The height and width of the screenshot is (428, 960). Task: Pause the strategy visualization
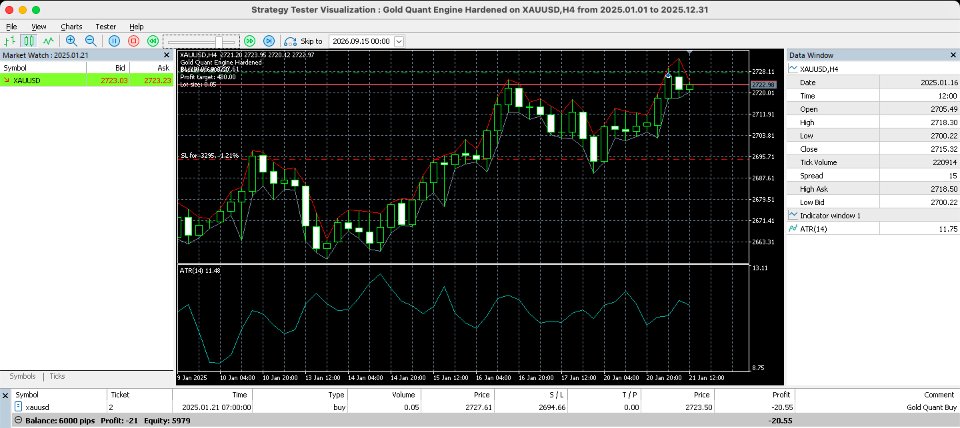click(x=114, y=41)
